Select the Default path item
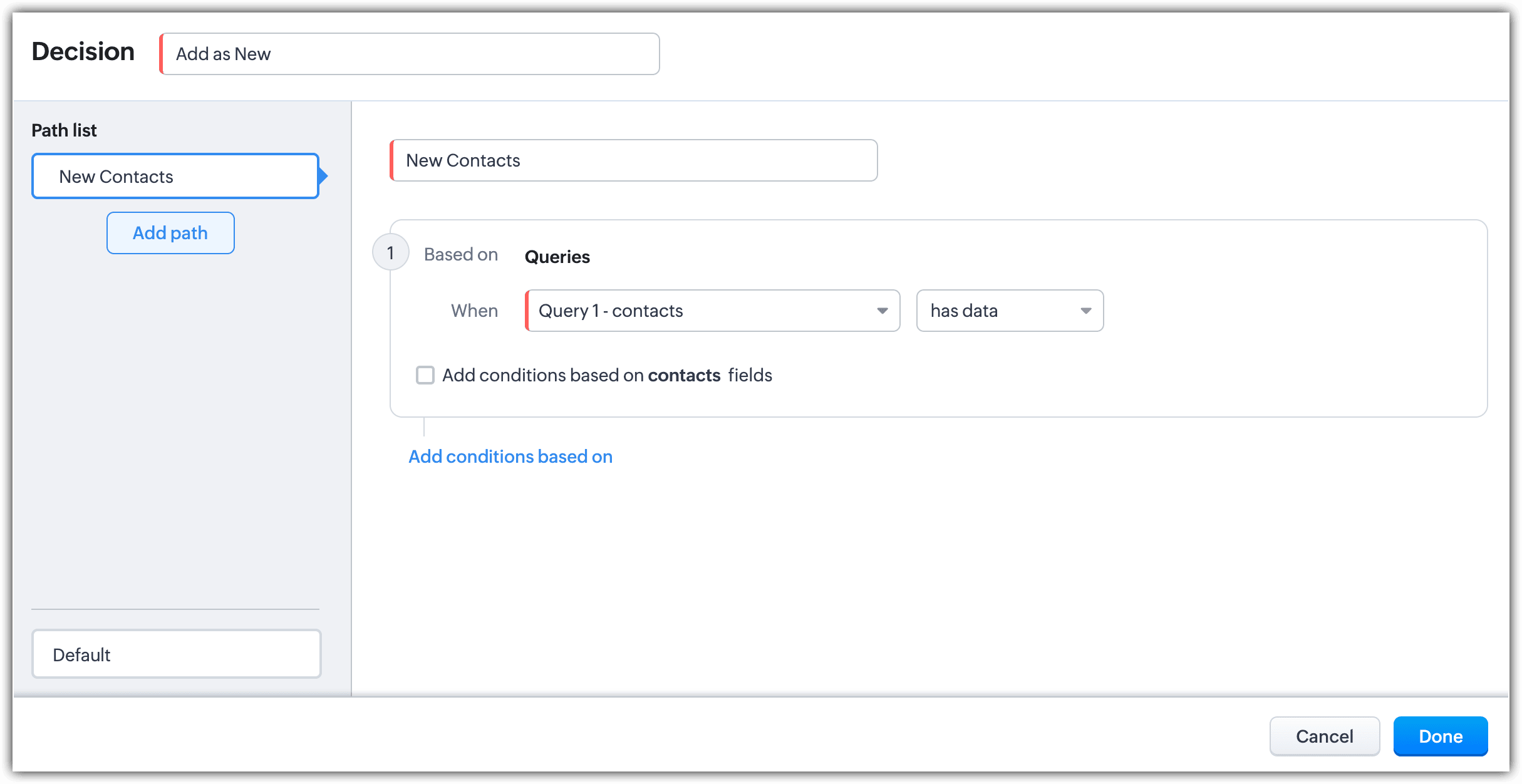 (176, 654)
